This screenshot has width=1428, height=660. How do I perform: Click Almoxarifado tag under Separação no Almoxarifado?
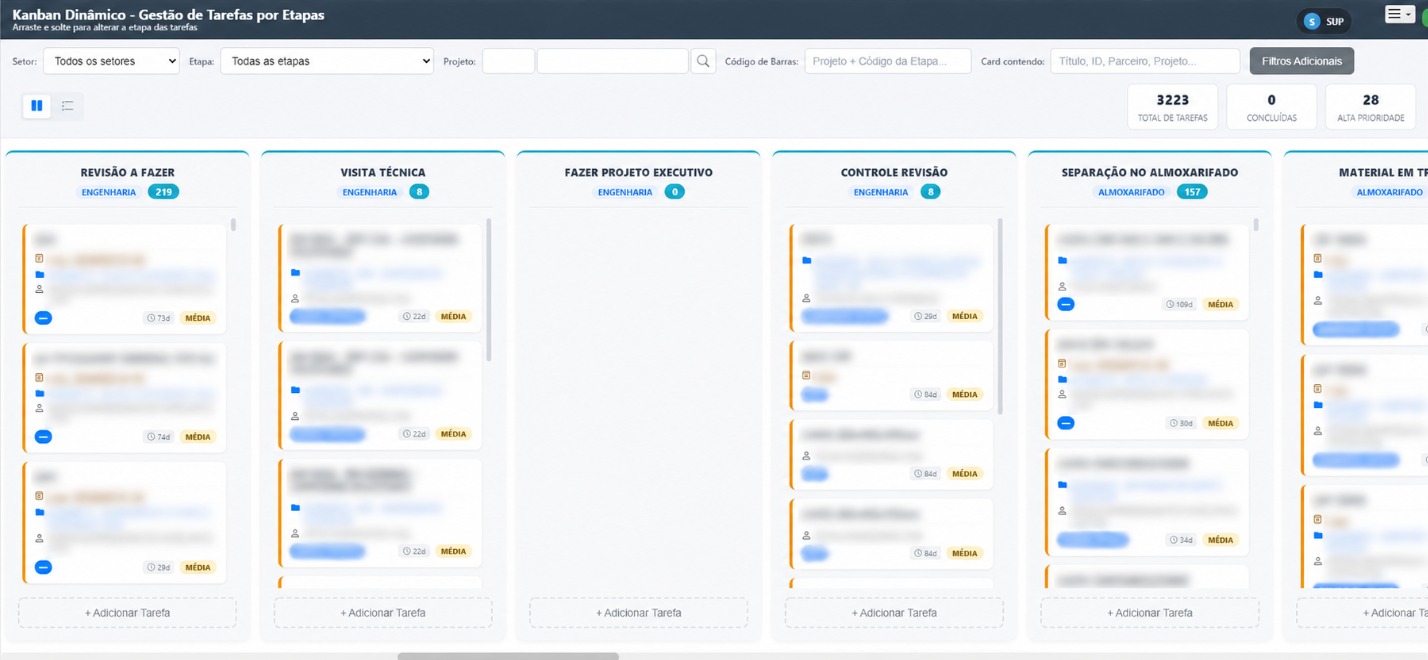pos(1131,192)
